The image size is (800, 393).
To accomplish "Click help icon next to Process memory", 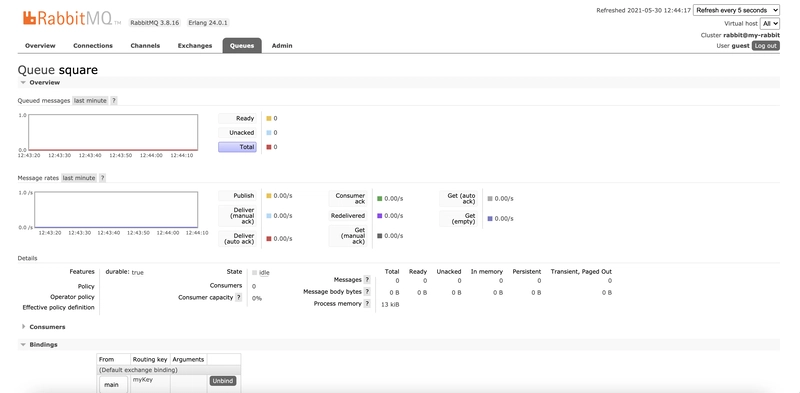I will tap(367, 303).
